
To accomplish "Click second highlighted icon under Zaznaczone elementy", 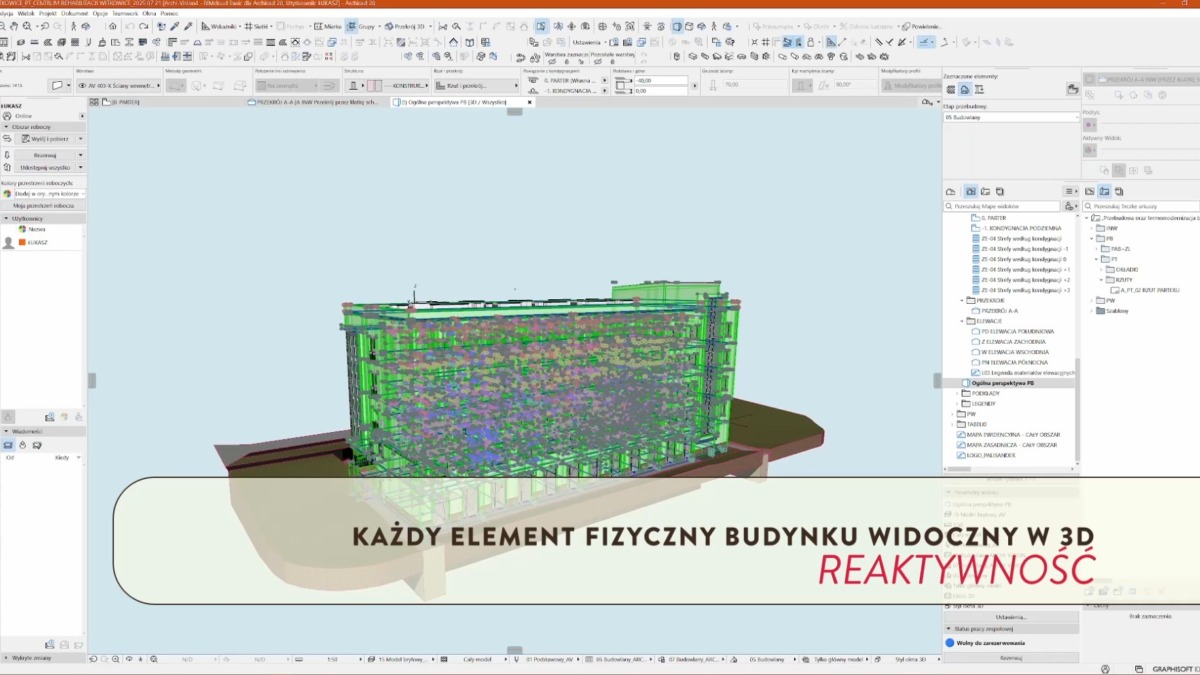I will (965, 89).
